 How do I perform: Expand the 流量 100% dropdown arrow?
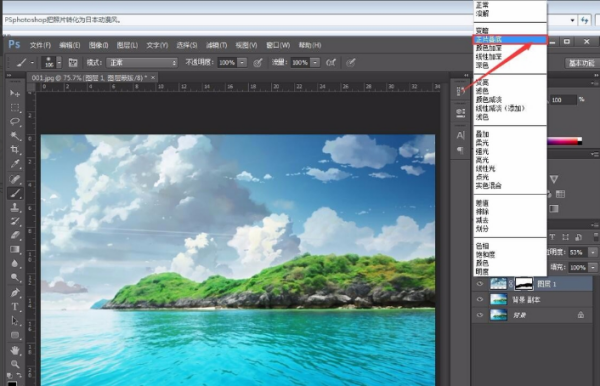click(315, 62)
